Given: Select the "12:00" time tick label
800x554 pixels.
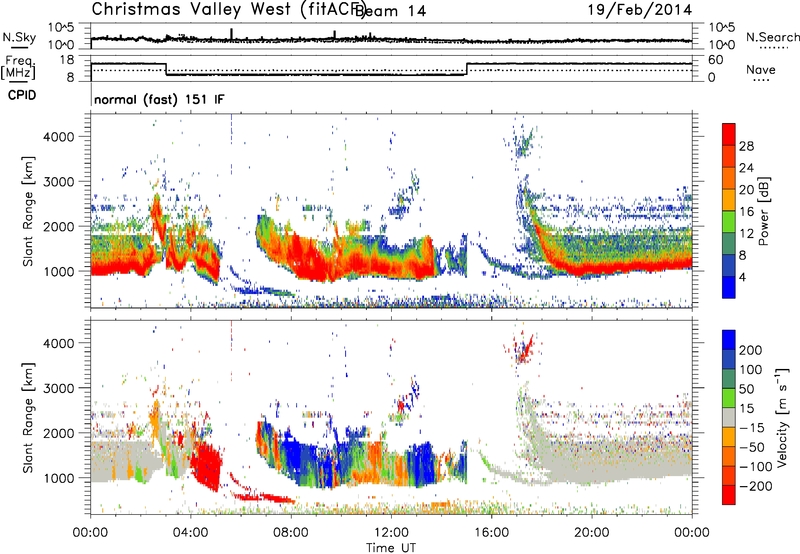Looking at the screenshot, I should pyautogui.click(x=391, y=533).
